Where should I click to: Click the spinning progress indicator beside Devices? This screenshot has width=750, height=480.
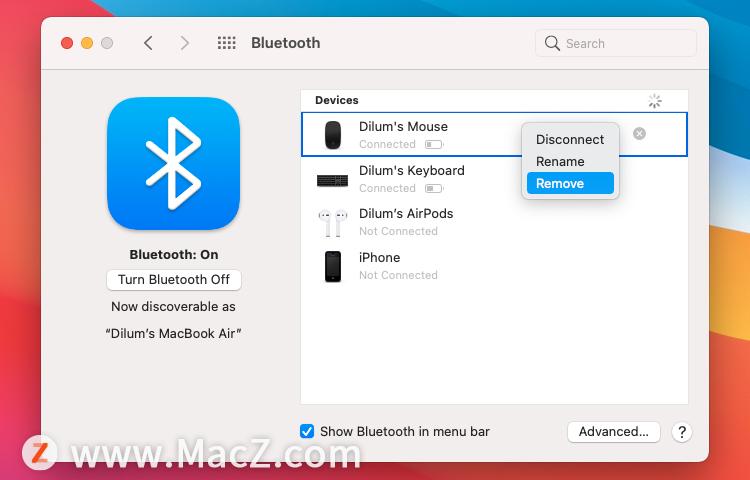coord(655,101)
